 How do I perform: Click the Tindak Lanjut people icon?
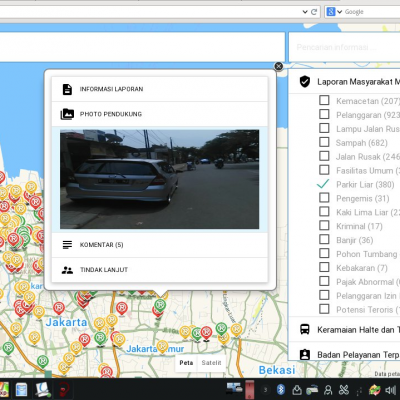(x=67, y=270)
